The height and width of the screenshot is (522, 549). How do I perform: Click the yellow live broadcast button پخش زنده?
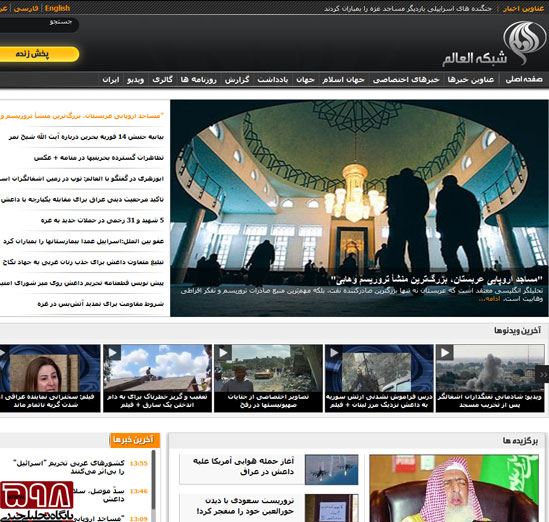point(39,54)
